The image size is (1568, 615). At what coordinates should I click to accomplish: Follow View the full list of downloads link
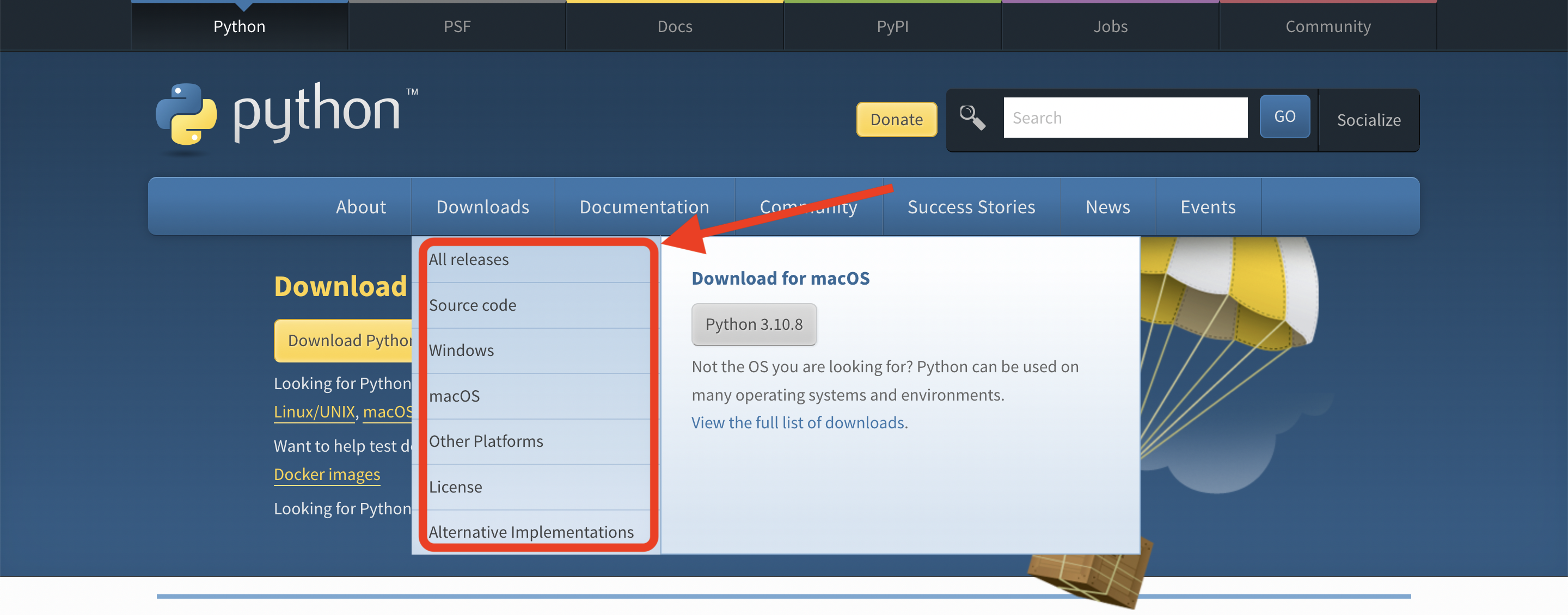tap(799, 422)
